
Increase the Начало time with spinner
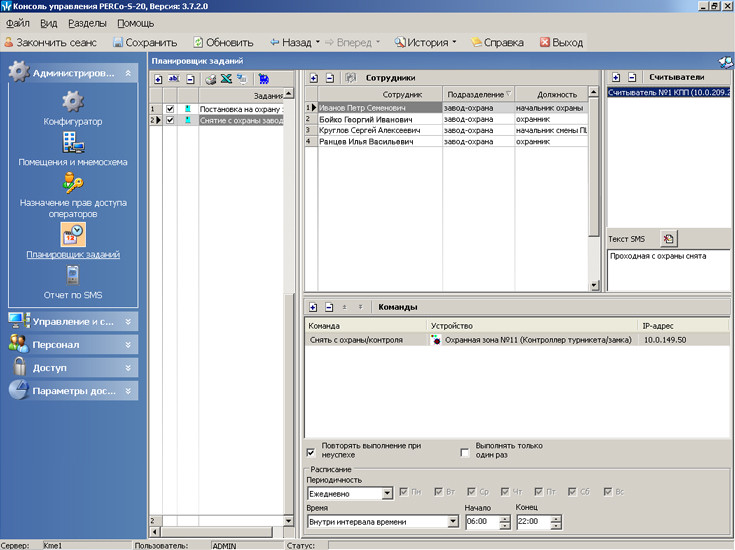point(504,519)
